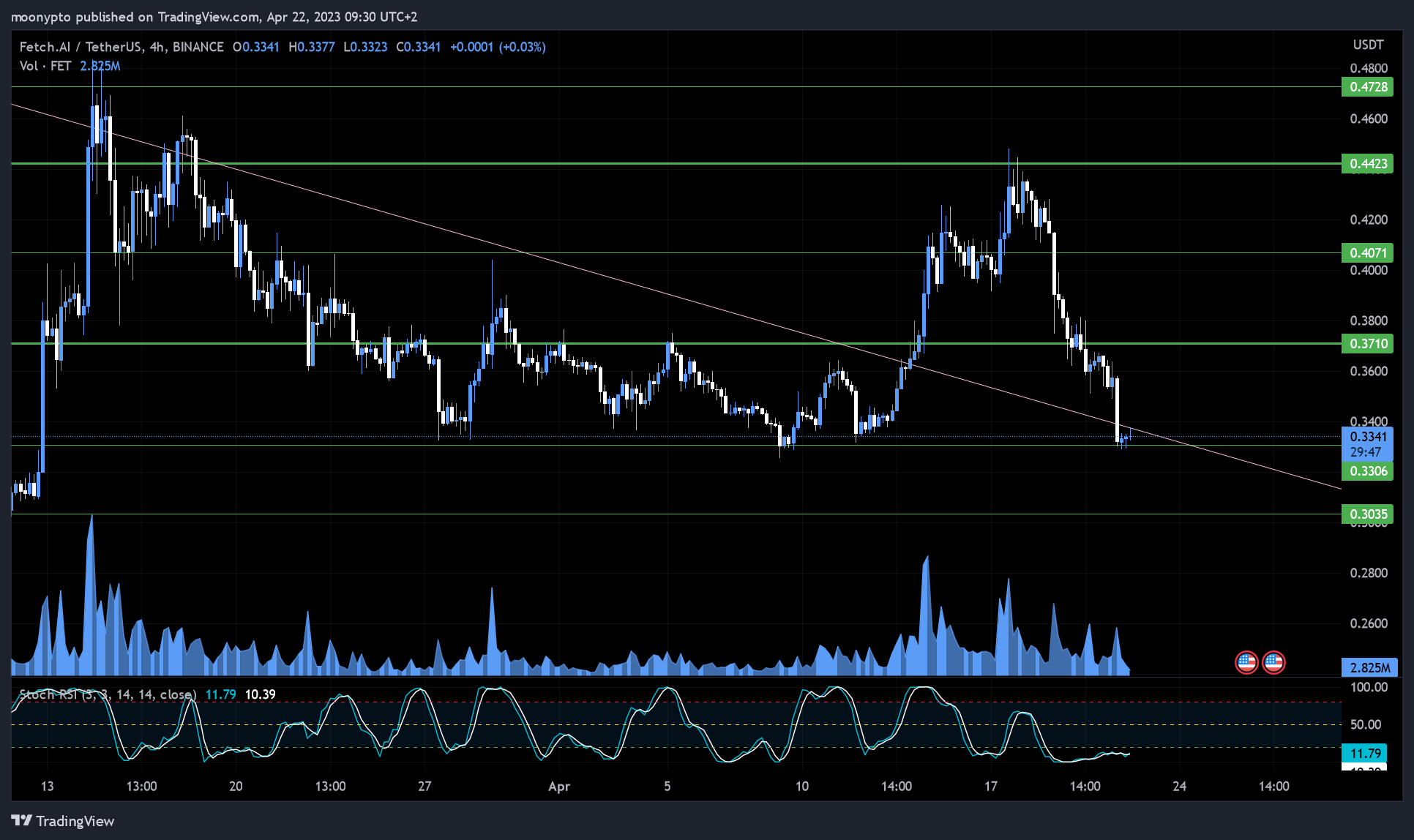This screenshot has height=840, width=1414.
Task: Click the Stoch RSI indicator legend
Action: point(108,694)
